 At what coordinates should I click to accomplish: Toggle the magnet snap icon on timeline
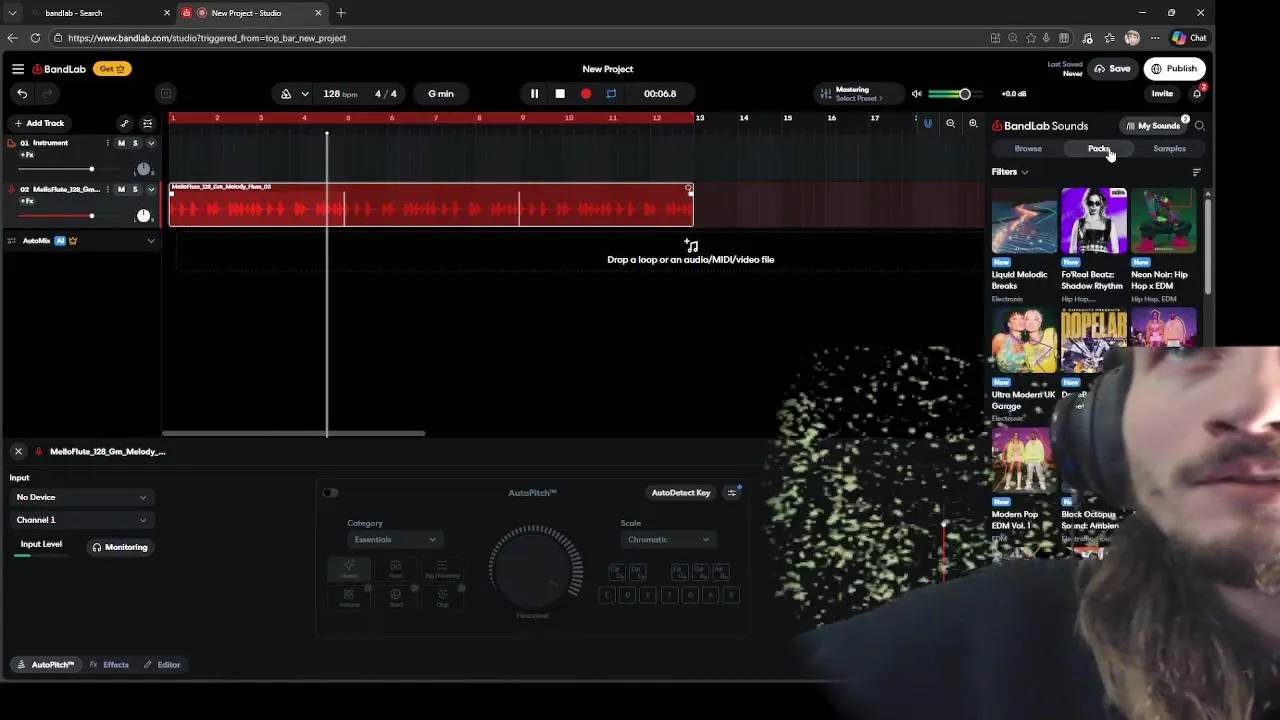click(x=928, y=124)
